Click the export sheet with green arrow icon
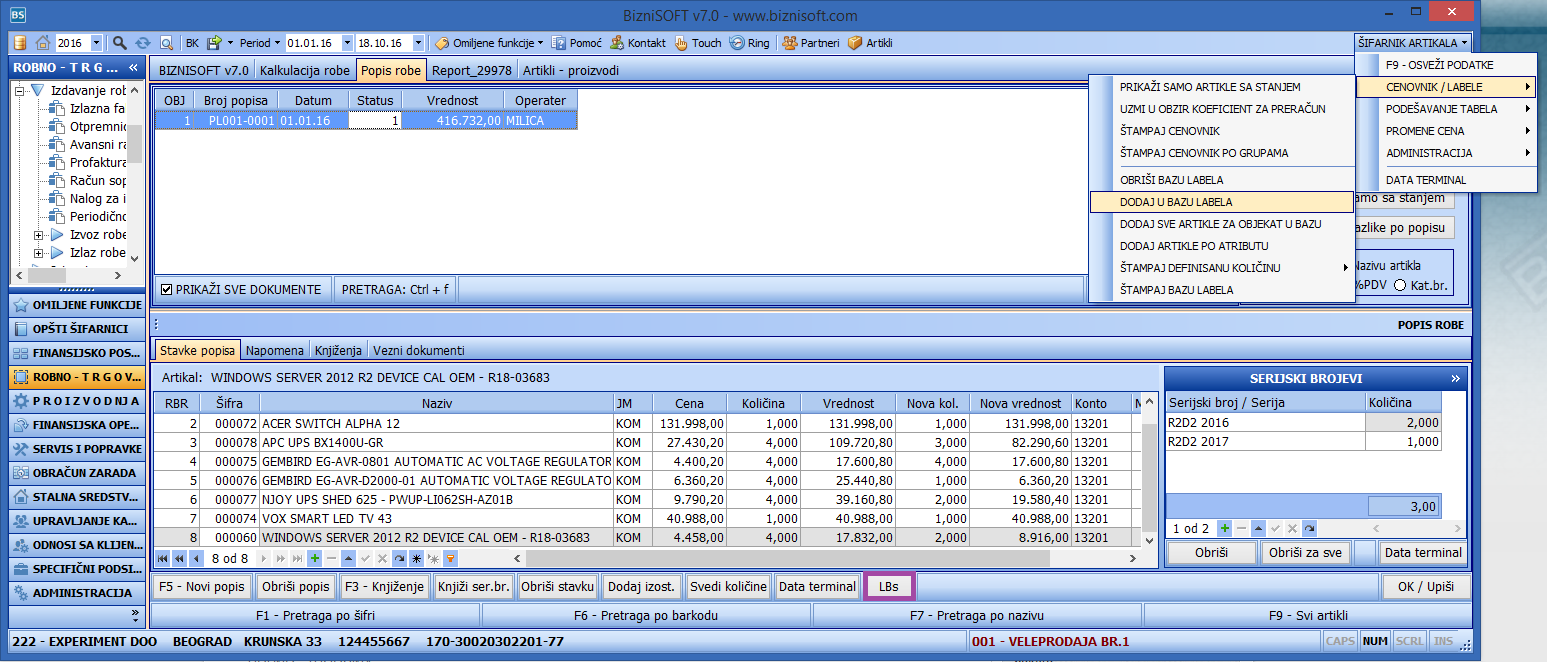The width and height of the screenshot is (1547, 662). (214, 43)
